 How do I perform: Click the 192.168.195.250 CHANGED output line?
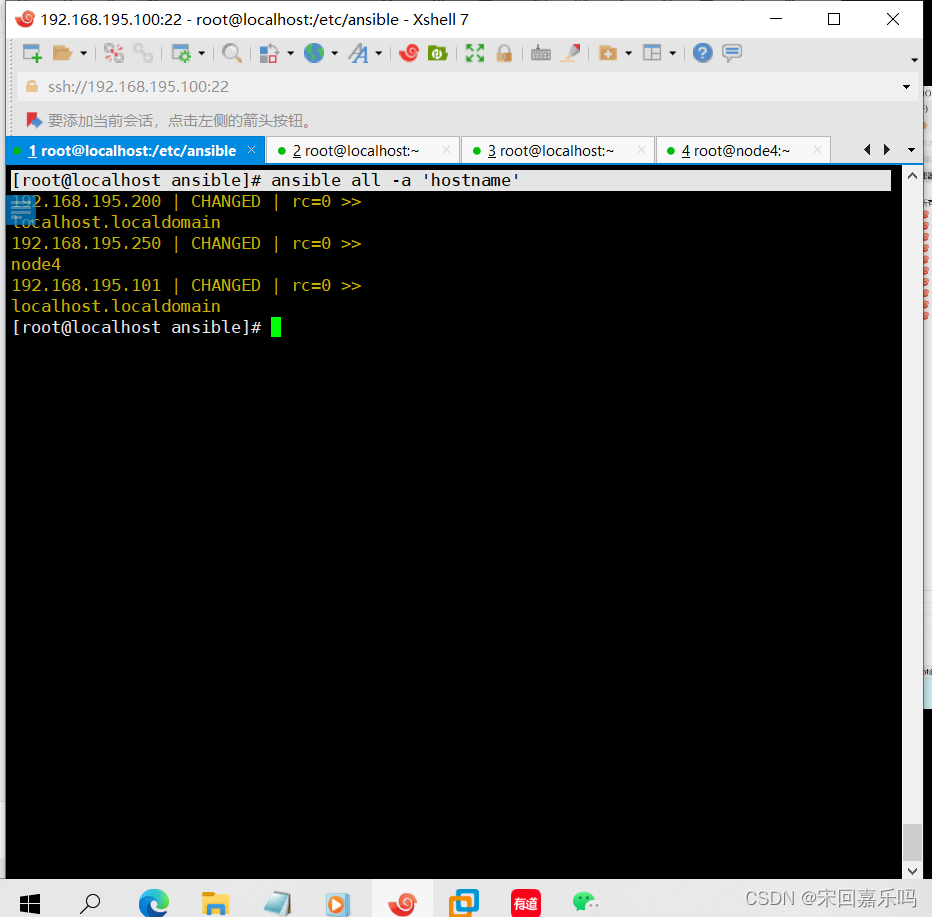[x=186, y=244]
